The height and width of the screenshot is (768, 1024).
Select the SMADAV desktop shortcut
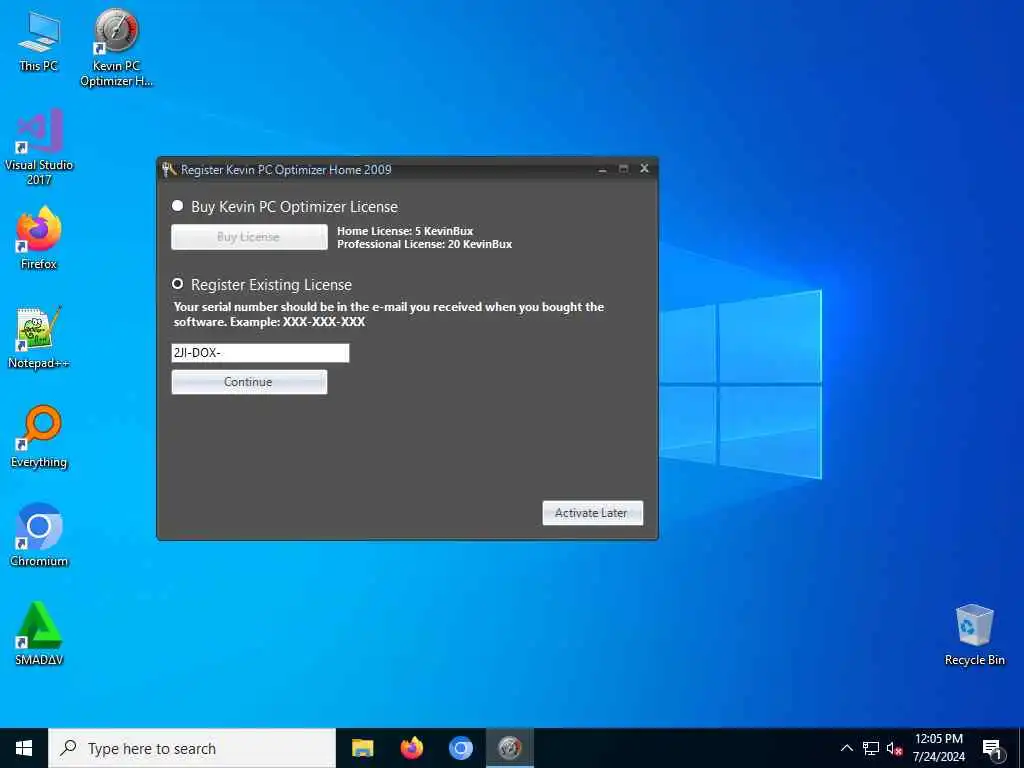point(39,634)
